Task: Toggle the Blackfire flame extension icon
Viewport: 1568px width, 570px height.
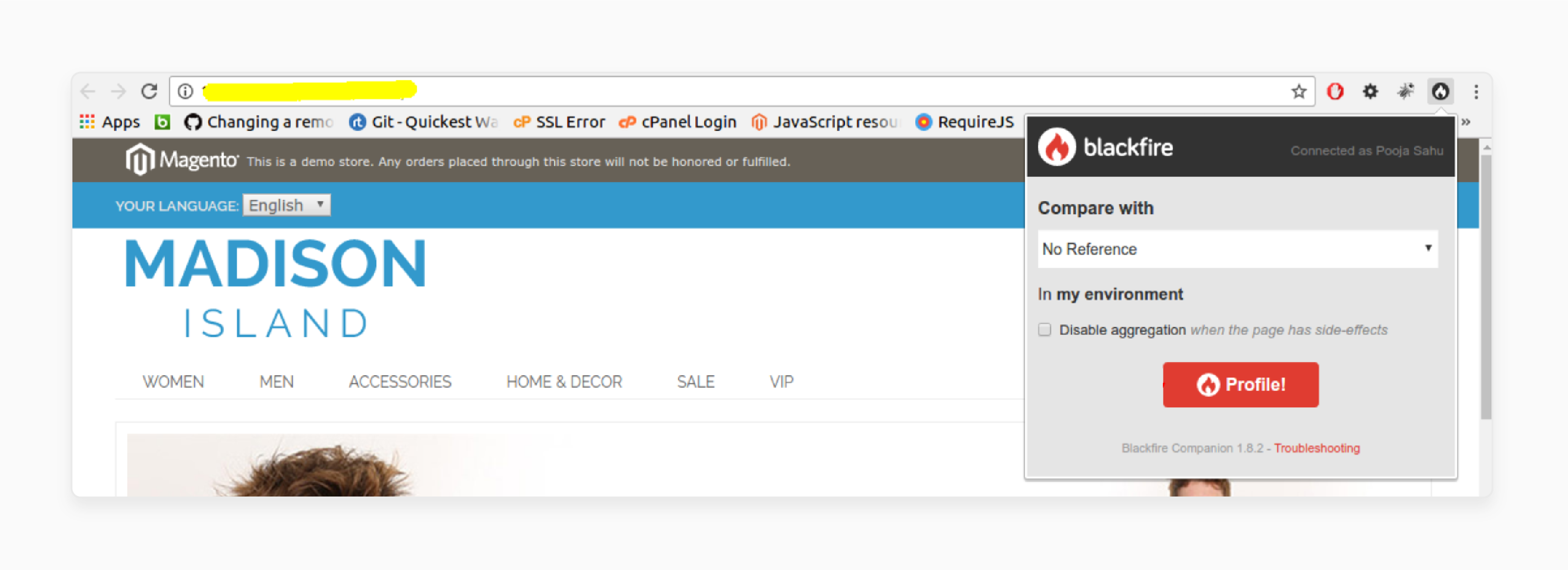Action: click(x=1440, y=91)
